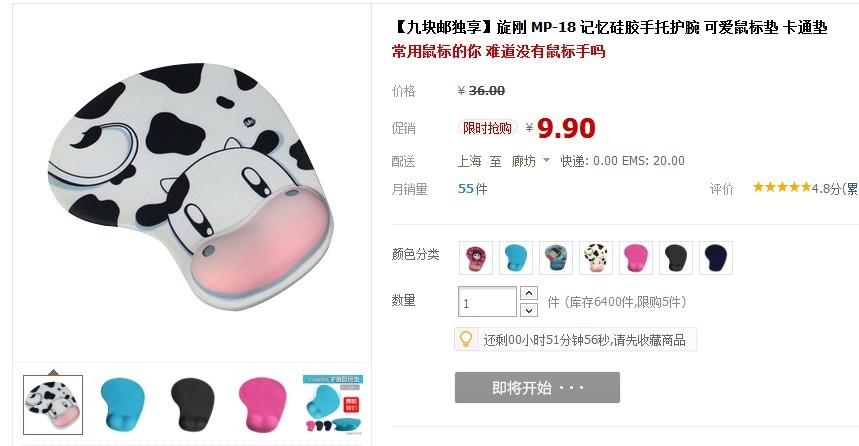Screen dimensions: 859x446
Task: Choose the dark navy color swatch
Action: coord(716,258)
